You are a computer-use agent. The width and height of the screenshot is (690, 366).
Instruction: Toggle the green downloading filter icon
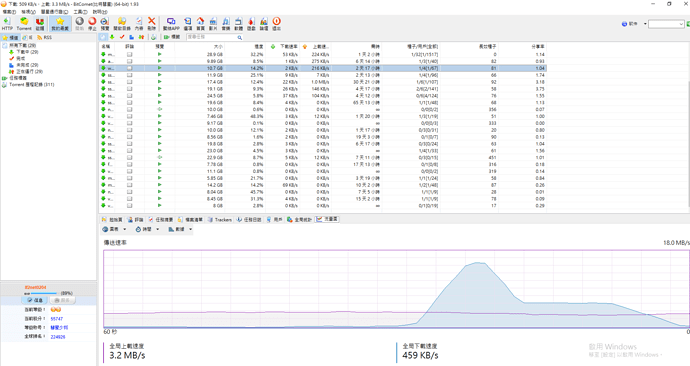point(112,37)
